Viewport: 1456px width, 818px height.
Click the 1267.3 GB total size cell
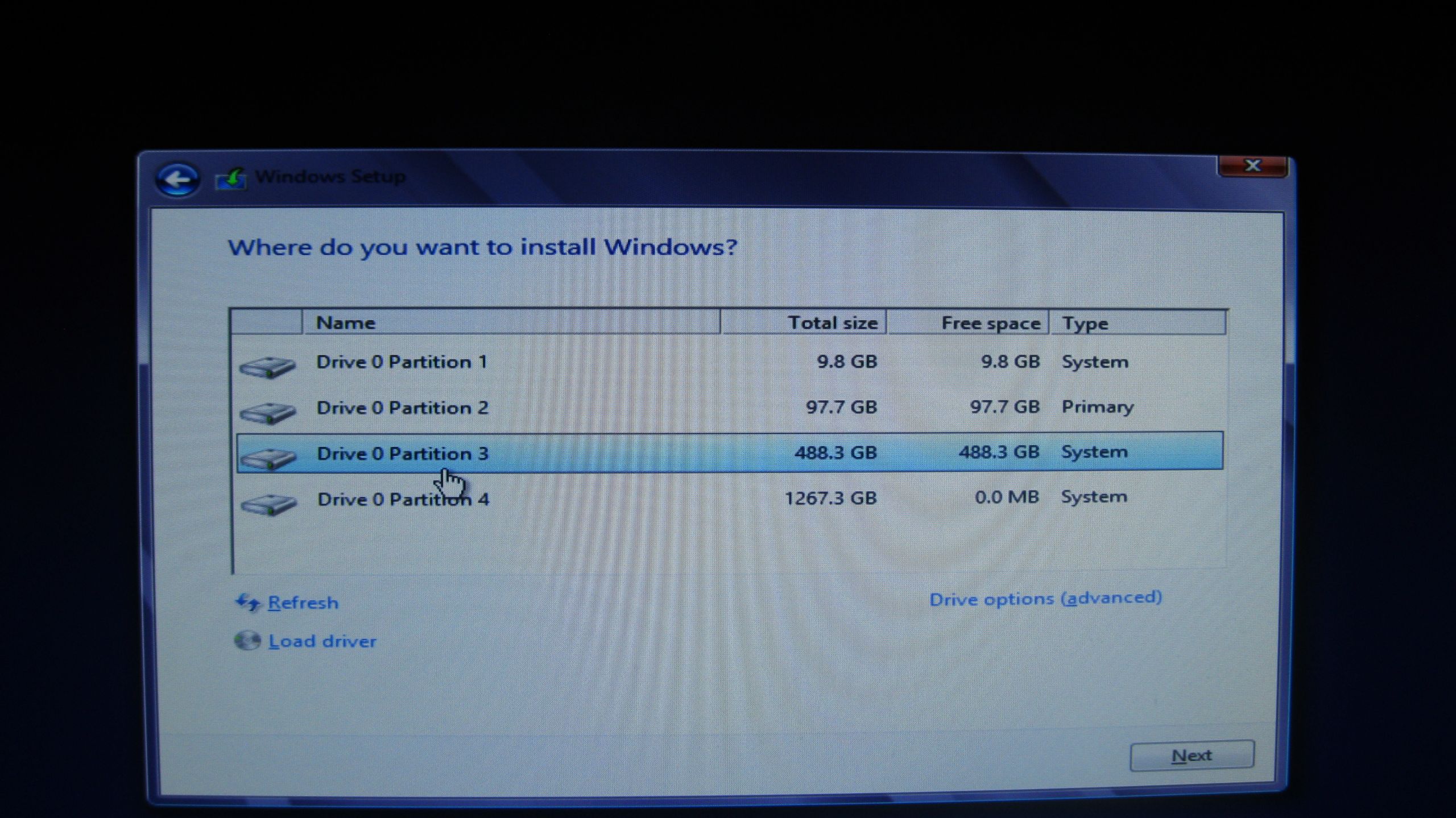[830, 498]
